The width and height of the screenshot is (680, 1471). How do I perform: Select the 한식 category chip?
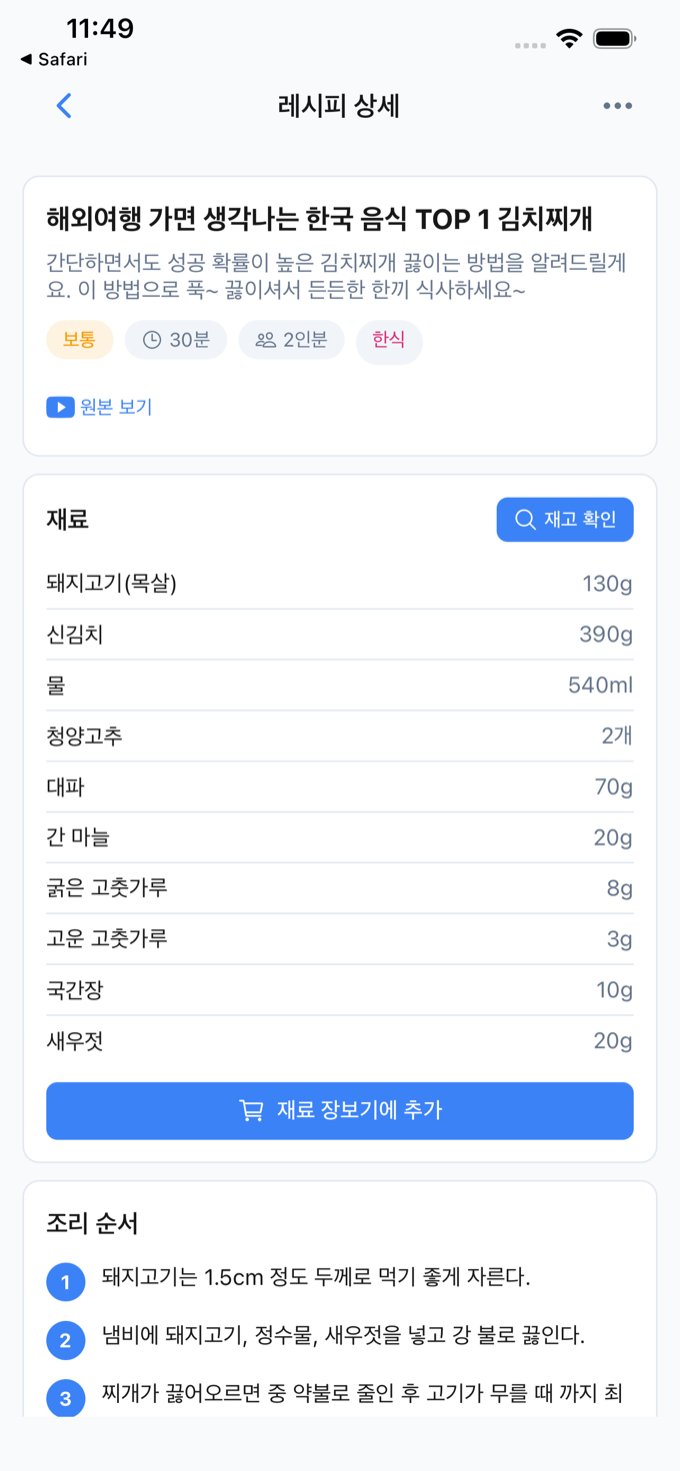[x=389, y=339]
